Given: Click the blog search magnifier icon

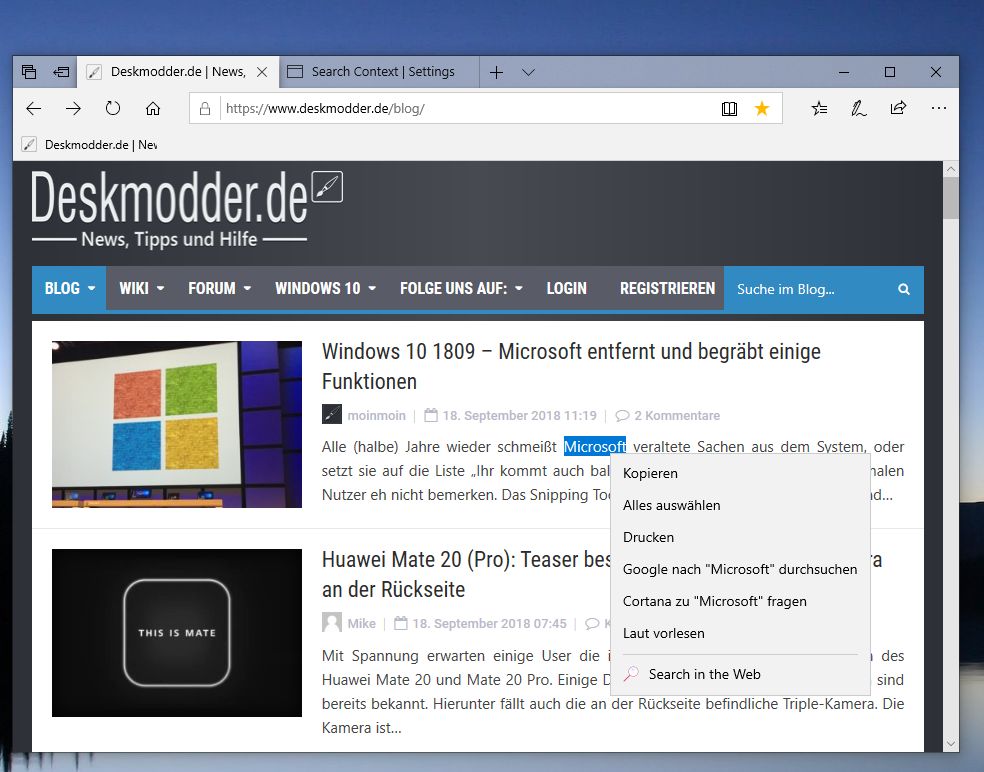Looking at the screenshot, I should pos(904,289).
